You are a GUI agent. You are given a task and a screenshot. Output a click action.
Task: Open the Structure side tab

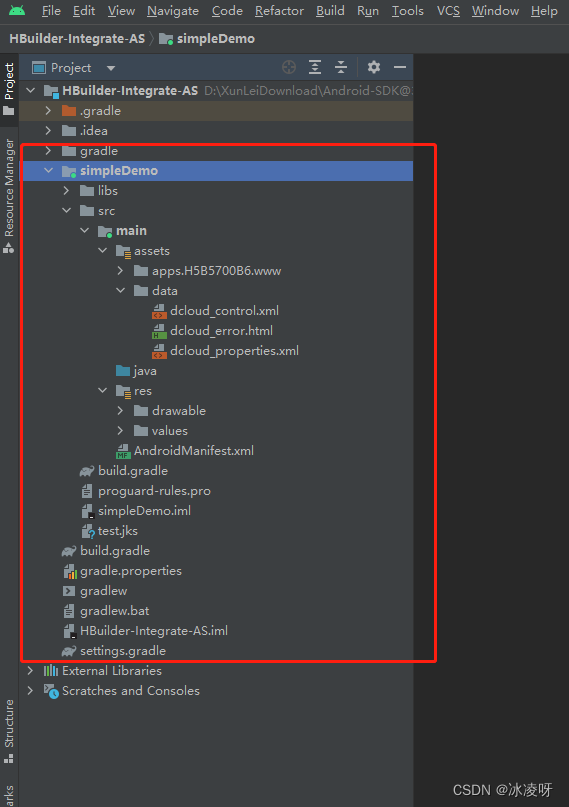[9, 731]
